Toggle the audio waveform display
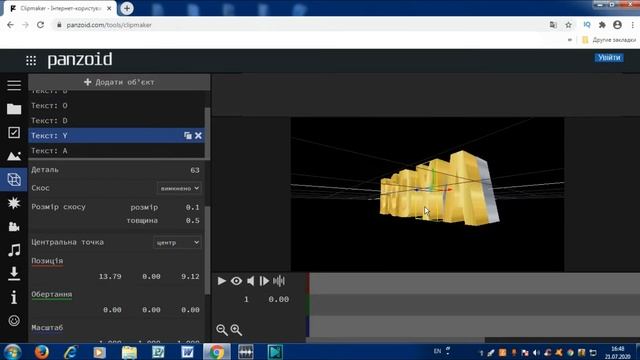 click(279, 281)
